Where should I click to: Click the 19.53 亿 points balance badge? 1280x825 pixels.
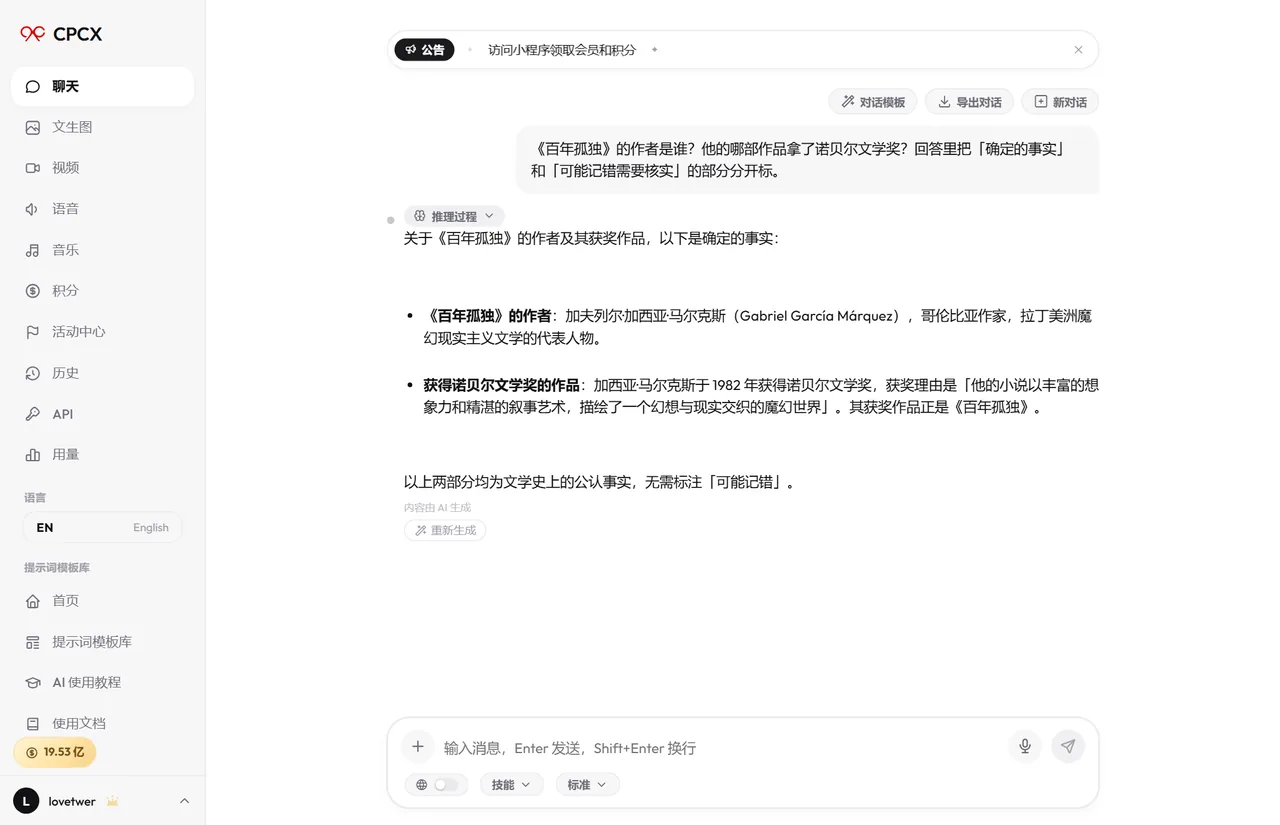(54, 752)
